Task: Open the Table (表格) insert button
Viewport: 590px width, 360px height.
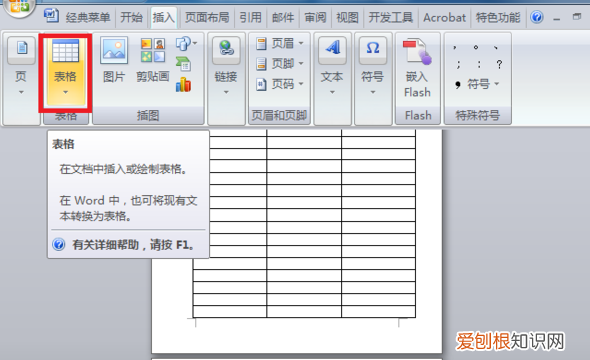Action: click(65, 72)
